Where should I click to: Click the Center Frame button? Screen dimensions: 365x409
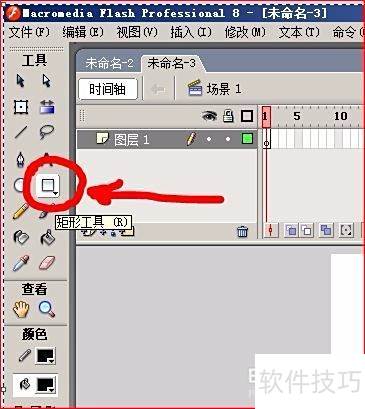click(x=271, y=230)
